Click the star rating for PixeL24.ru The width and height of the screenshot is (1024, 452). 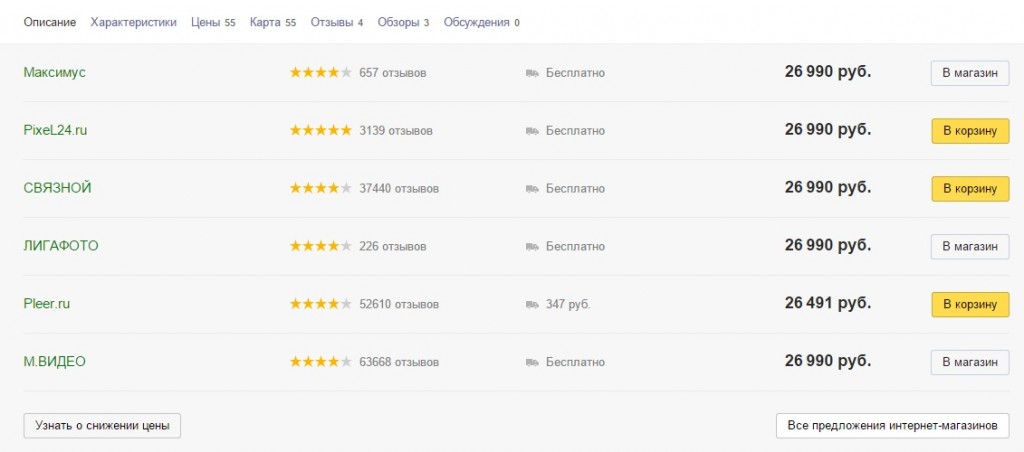320,131
